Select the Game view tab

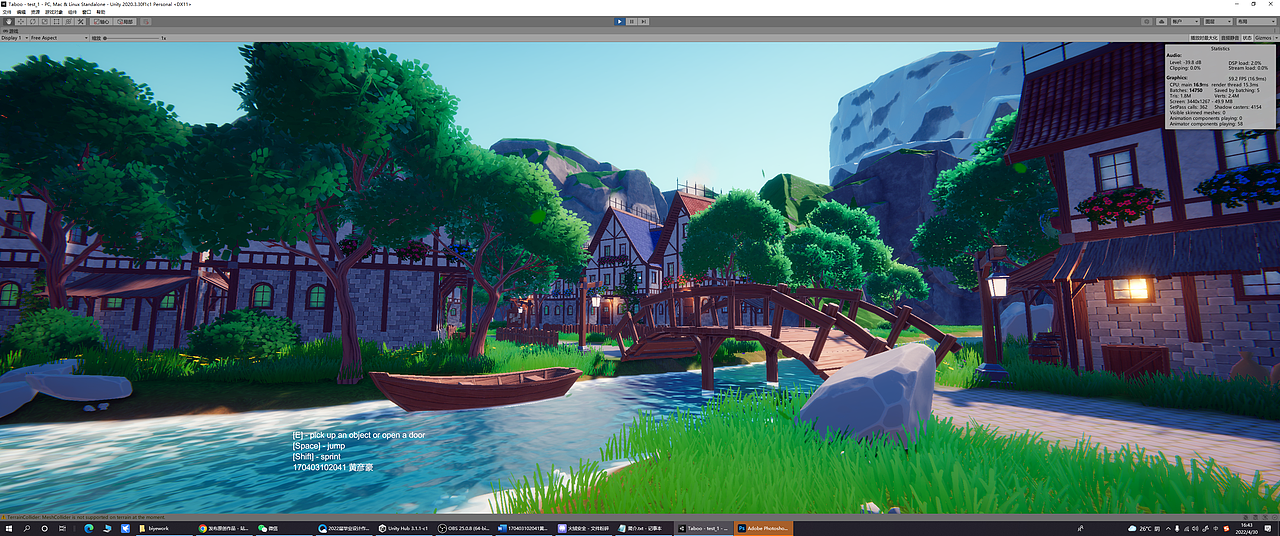11,31
